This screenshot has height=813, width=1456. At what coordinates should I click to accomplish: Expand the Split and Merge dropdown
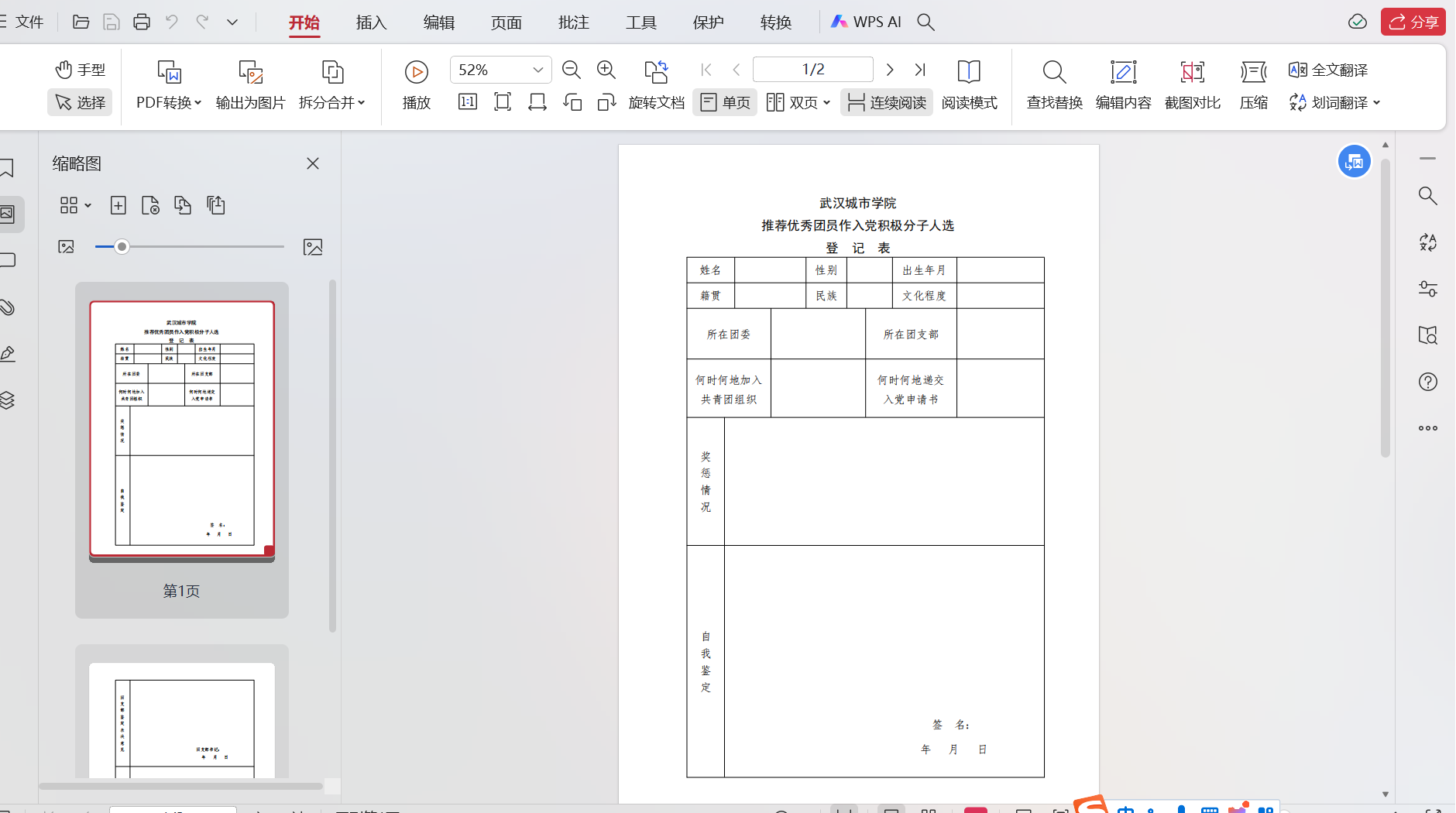pos(331,102)
